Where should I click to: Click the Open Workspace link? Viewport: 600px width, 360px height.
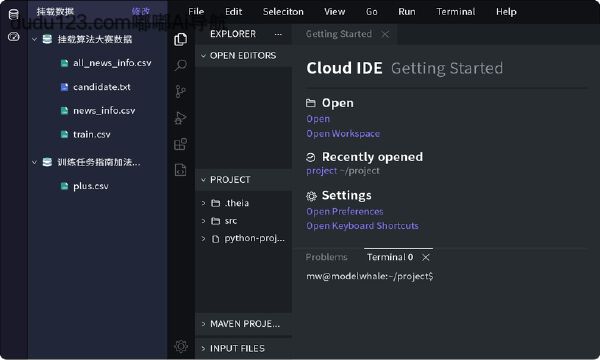(343, 134)
